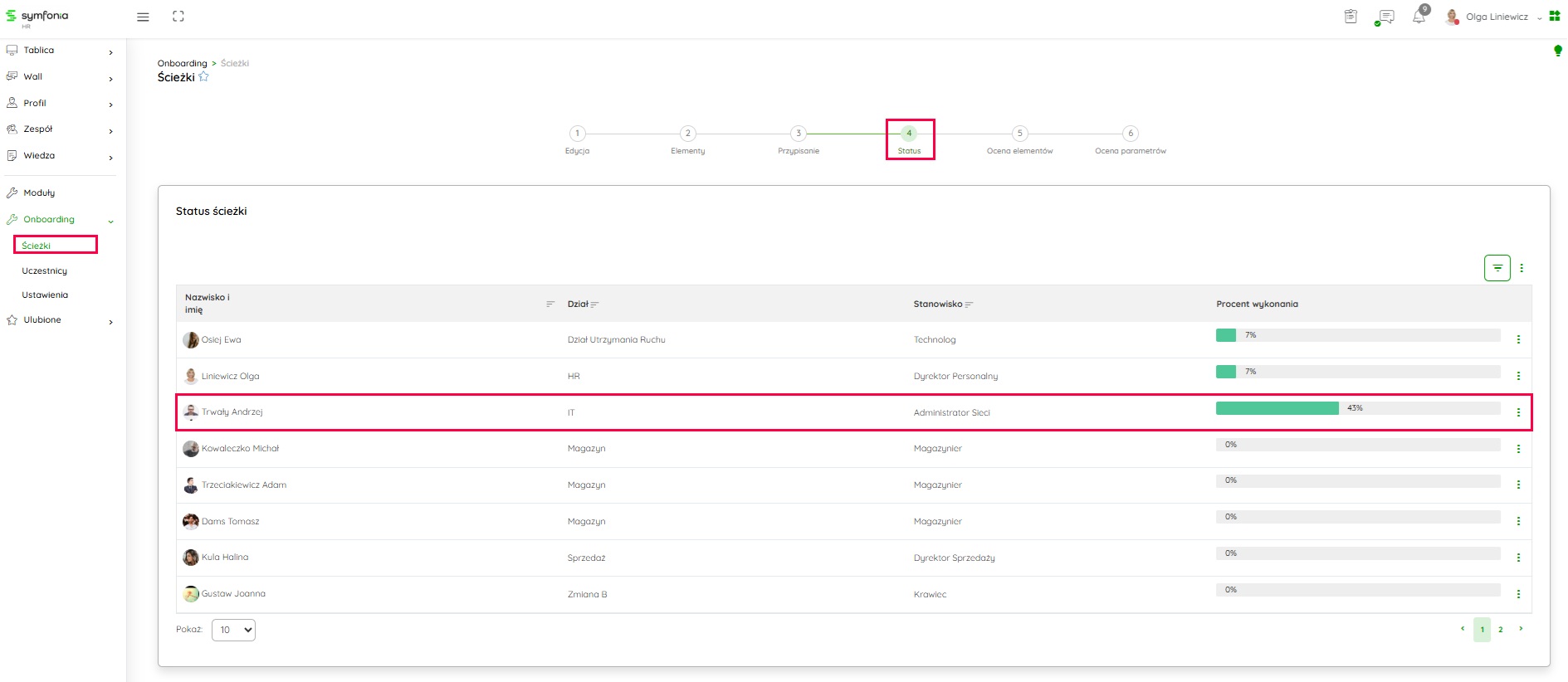1568x682 pixels.
Task: Sort by Nazwisko i imię column
Action: pyautogui.click(x=550, y=304)
